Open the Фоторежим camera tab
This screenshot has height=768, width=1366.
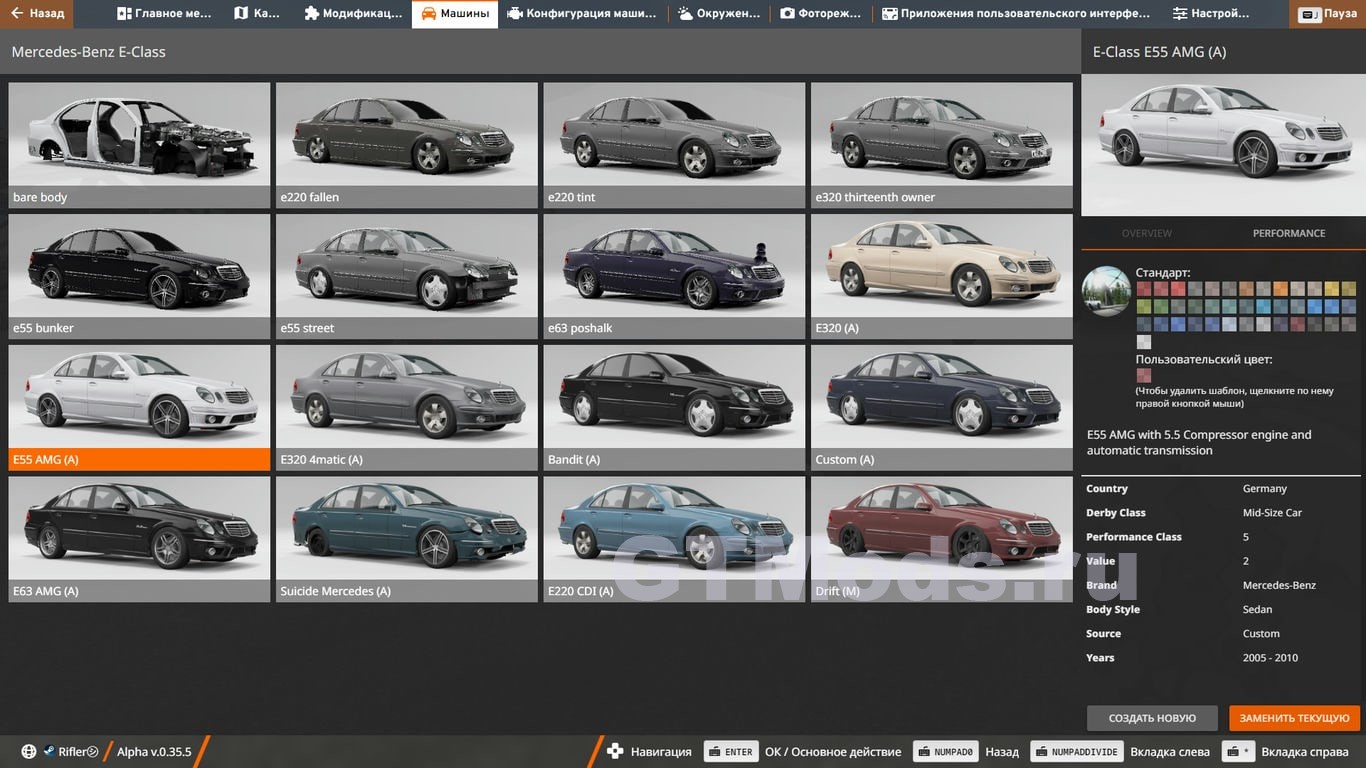click(x=821, y=14)
